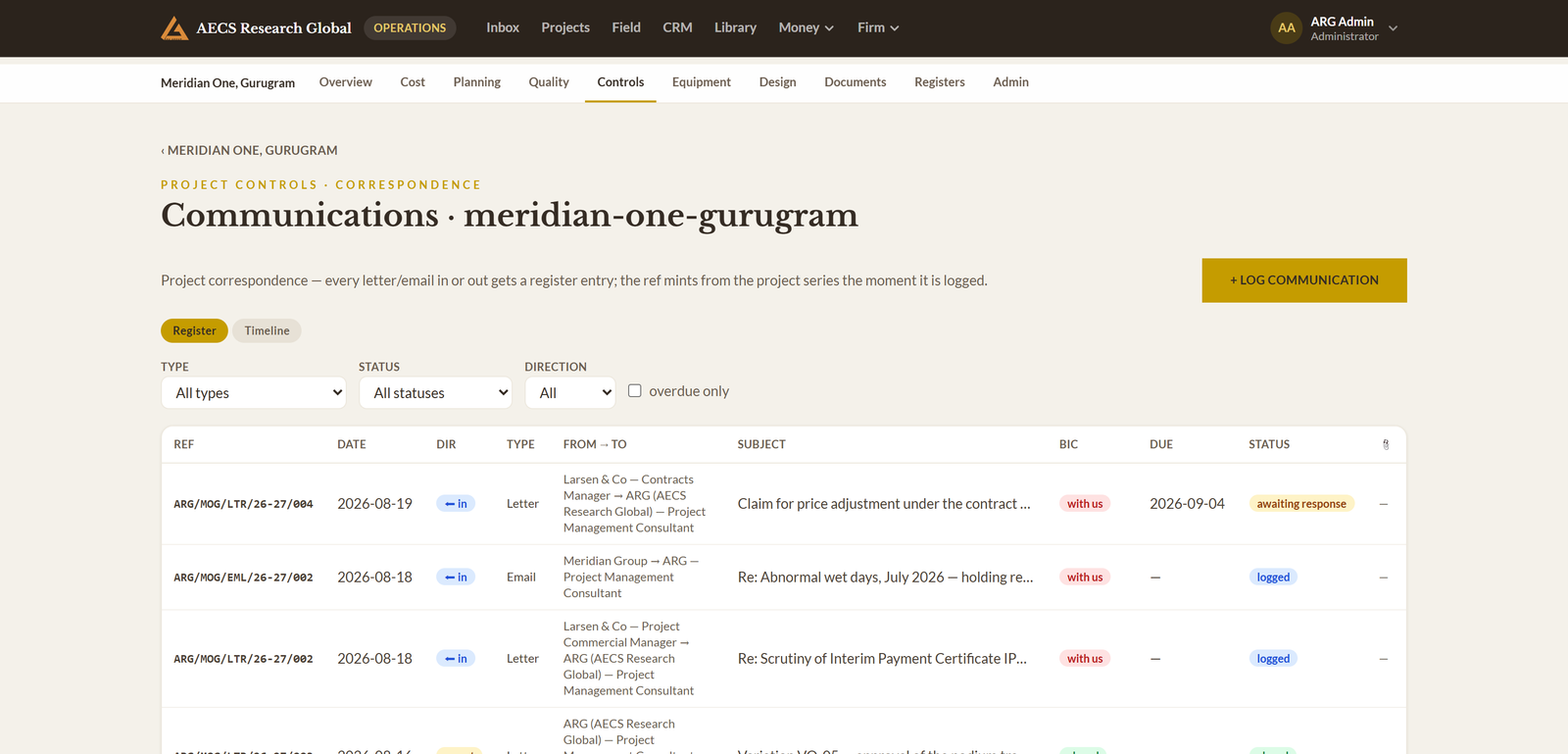This screenshot has width=1568, height=754.
Task: Open the Direction filter dropdown
Action: [x=570, y=393]
